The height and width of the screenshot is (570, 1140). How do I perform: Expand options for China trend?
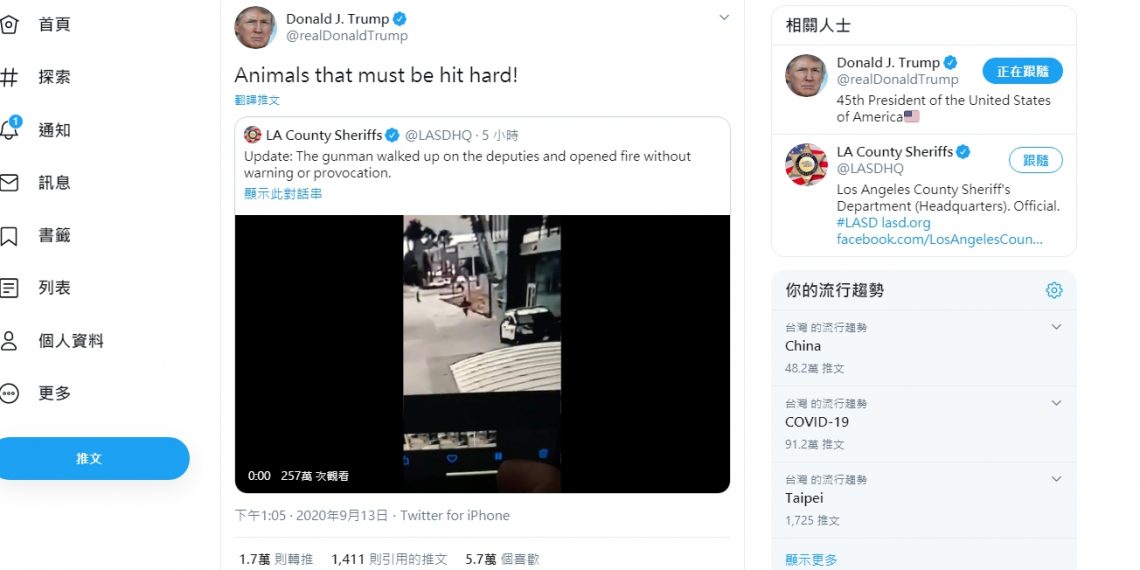point(1056,327)
